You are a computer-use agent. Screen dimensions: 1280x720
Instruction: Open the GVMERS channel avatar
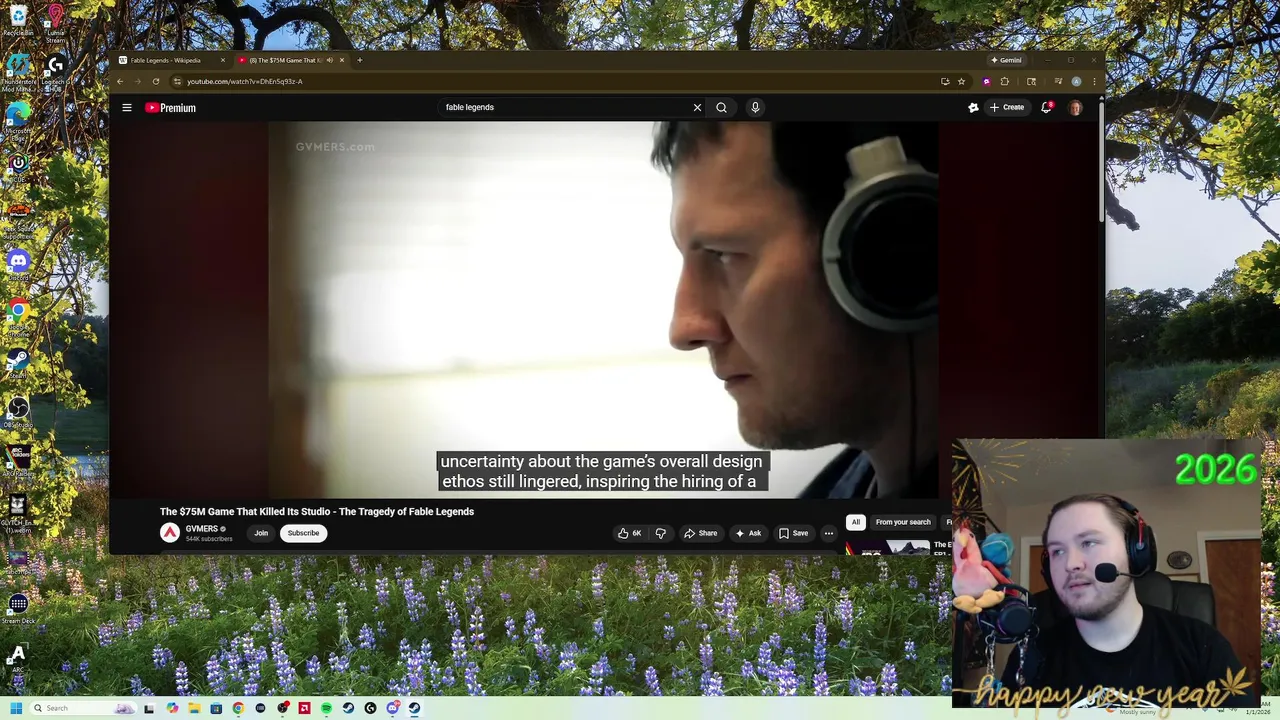click(x=170, y=533)
